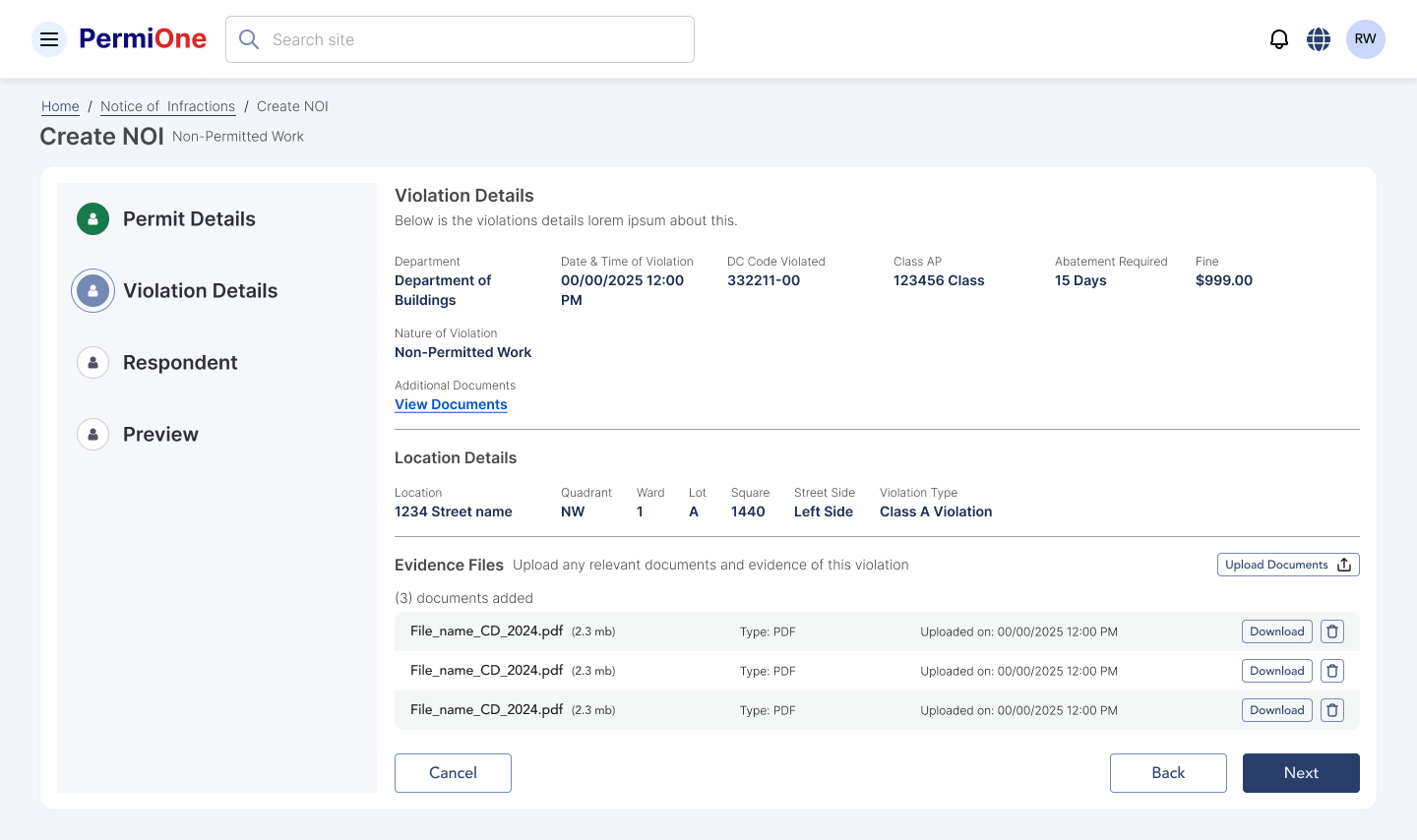Delete the third evidence file
This screenshot has width=1417, height=840.
pos(1331,710)
